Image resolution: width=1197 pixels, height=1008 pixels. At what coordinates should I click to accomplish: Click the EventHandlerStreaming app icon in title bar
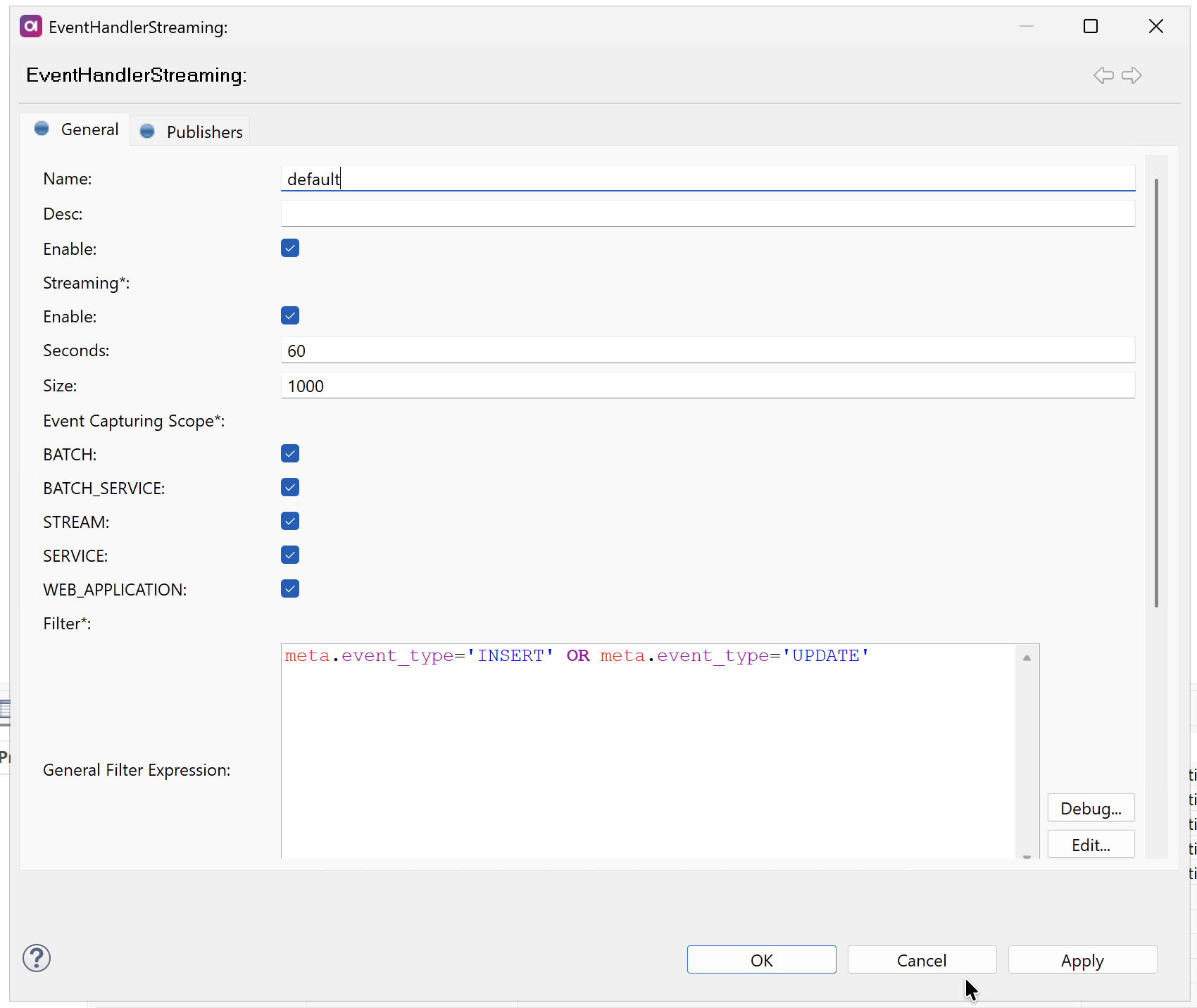[x=31, y=27]
